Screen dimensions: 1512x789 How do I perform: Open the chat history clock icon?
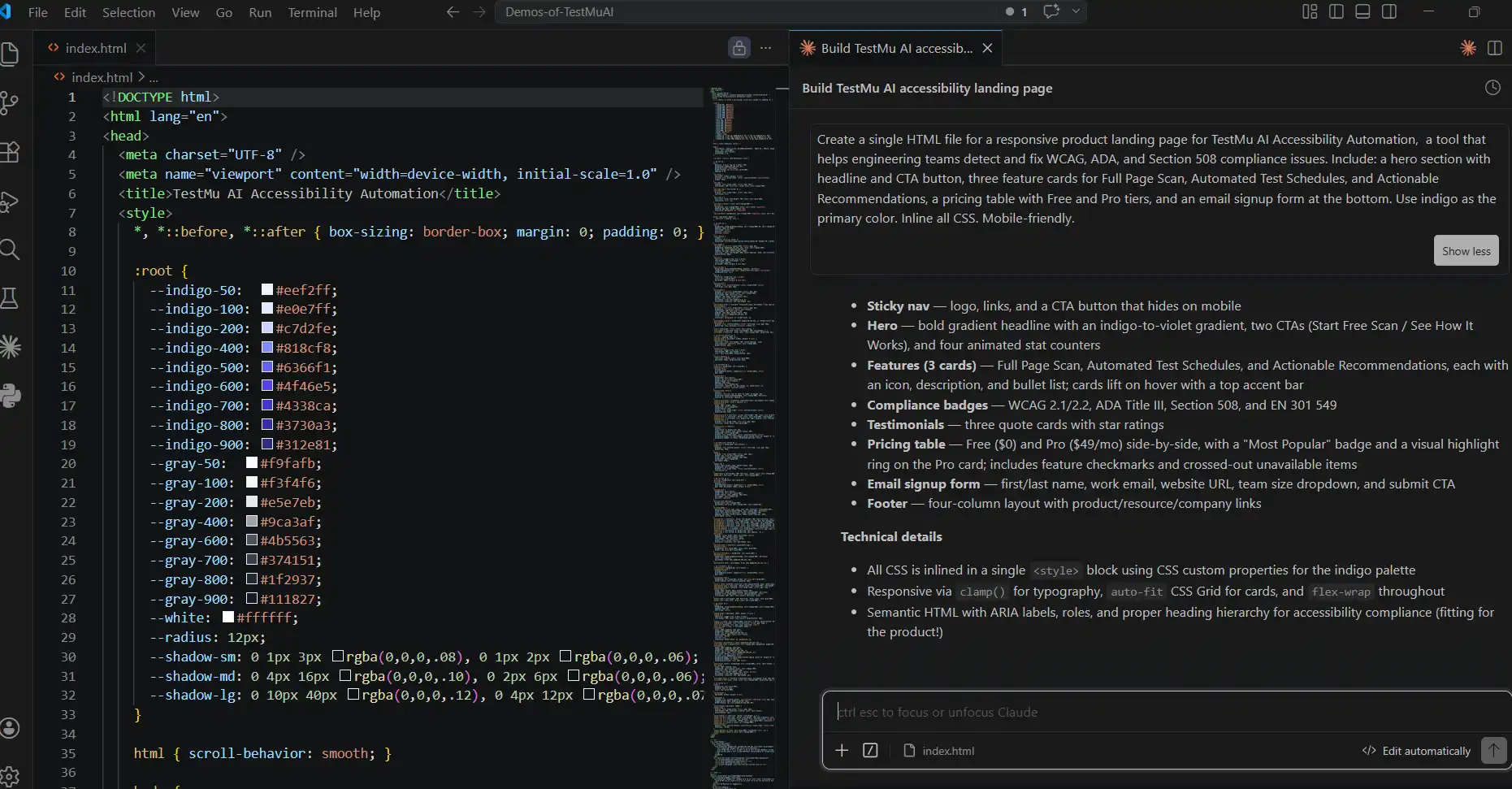tap(1493, 88)
